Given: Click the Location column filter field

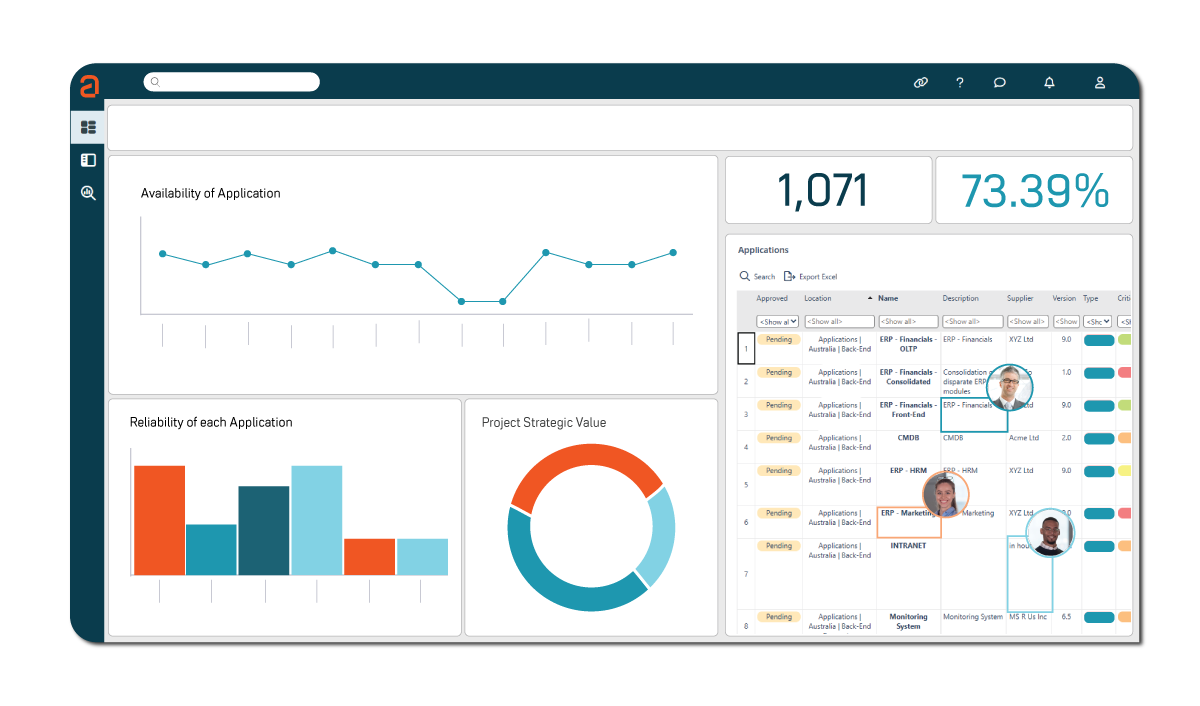Looking at the screenshot, I should click(838, 322).
